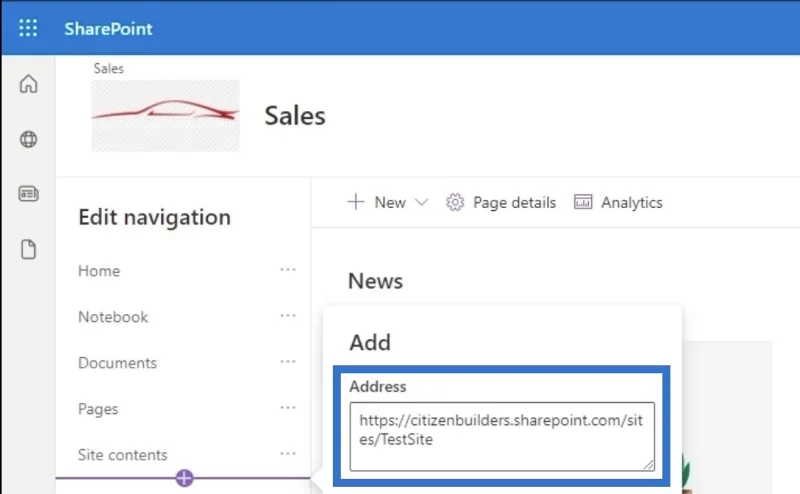Click the Address field label
The image size is (800, 494).
[x=378, y=386]
